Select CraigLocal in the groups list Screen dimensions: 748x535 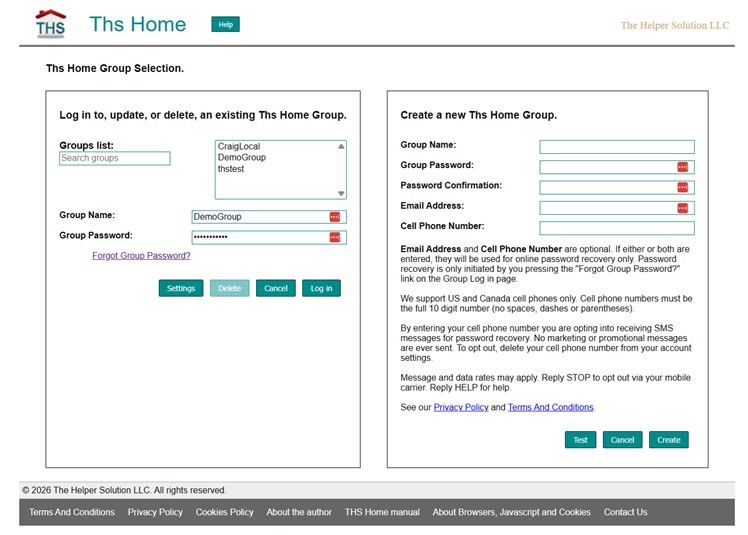pos(239,146)
